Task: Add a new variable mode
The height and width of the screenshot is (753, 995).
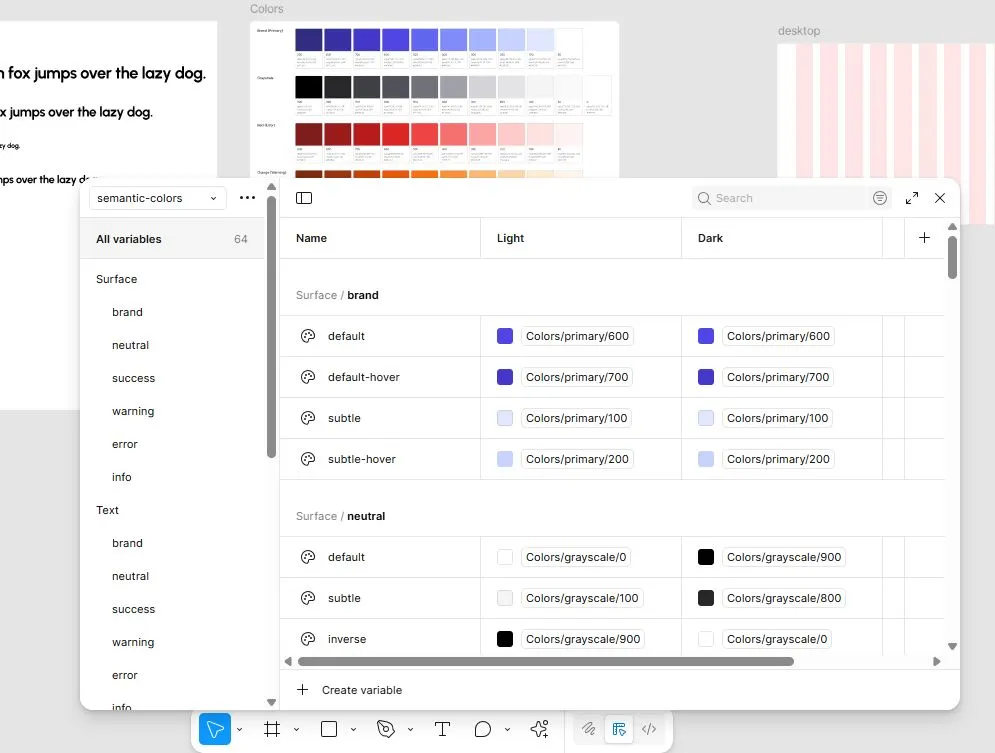Action: pyautogui.click(x=924, y=238)
